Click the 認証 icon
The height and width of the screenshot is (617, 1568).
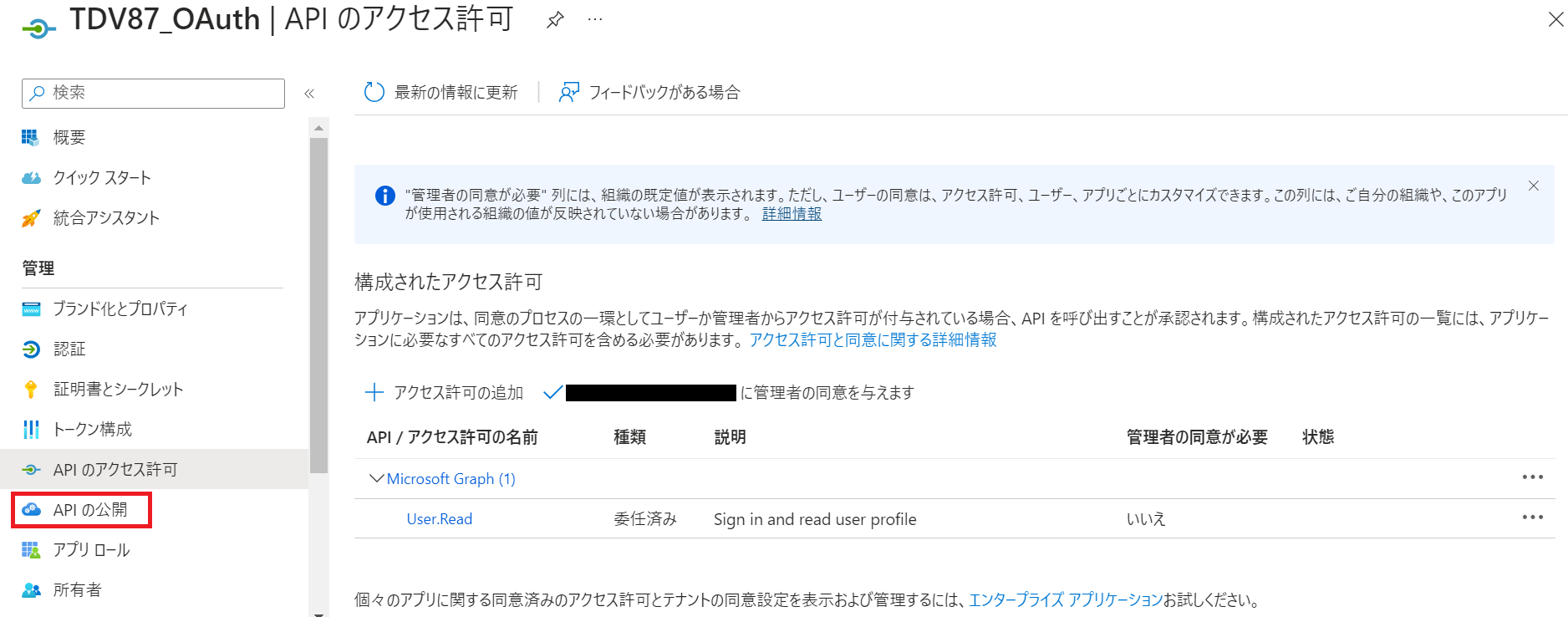point(31,349)
